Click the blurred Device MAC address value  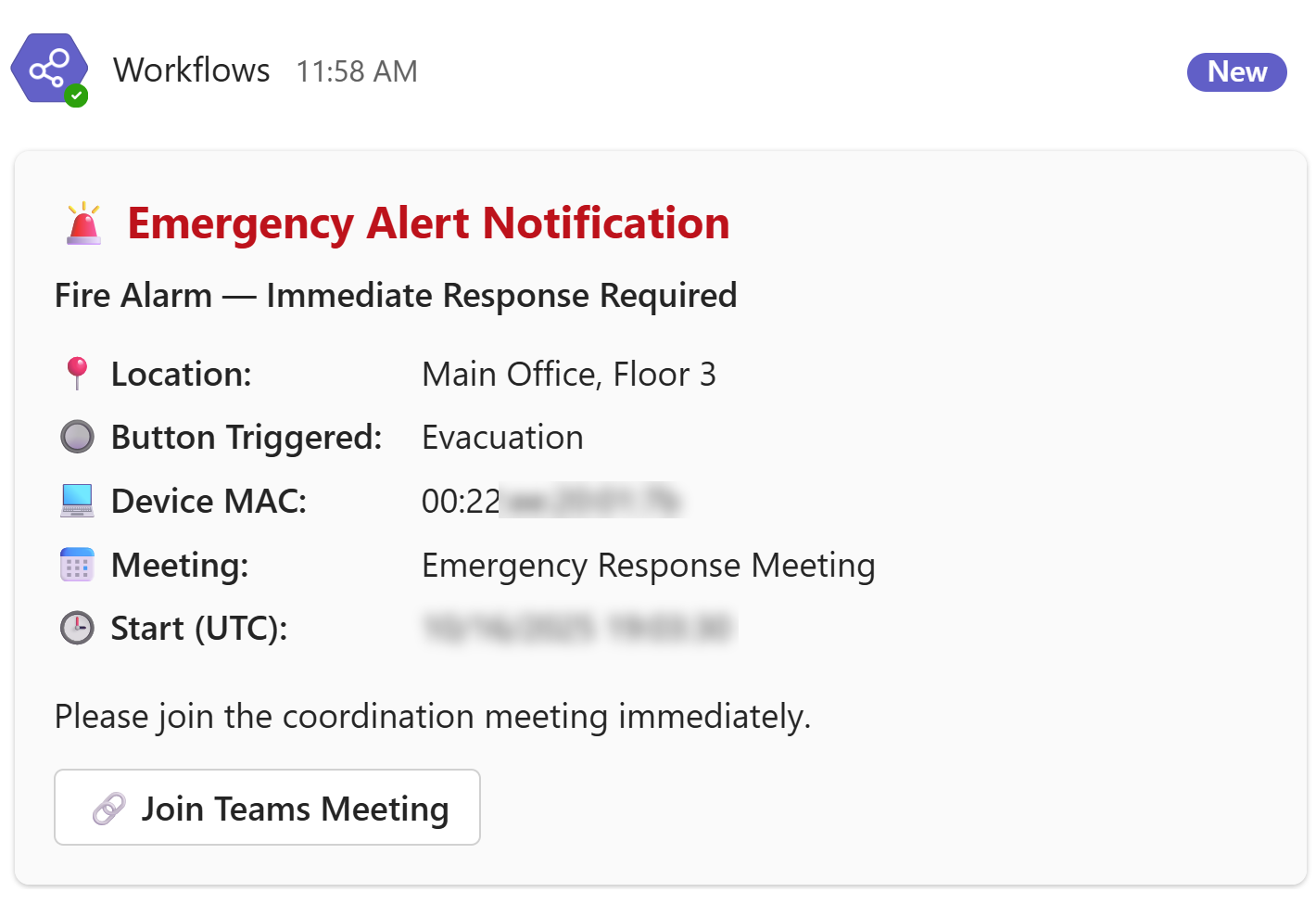coord(552,502)
